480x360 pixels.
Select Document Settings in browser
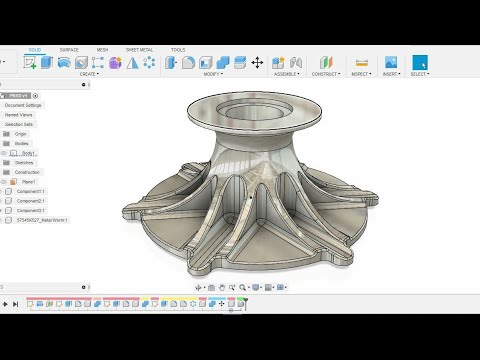(x=23, y=105)
